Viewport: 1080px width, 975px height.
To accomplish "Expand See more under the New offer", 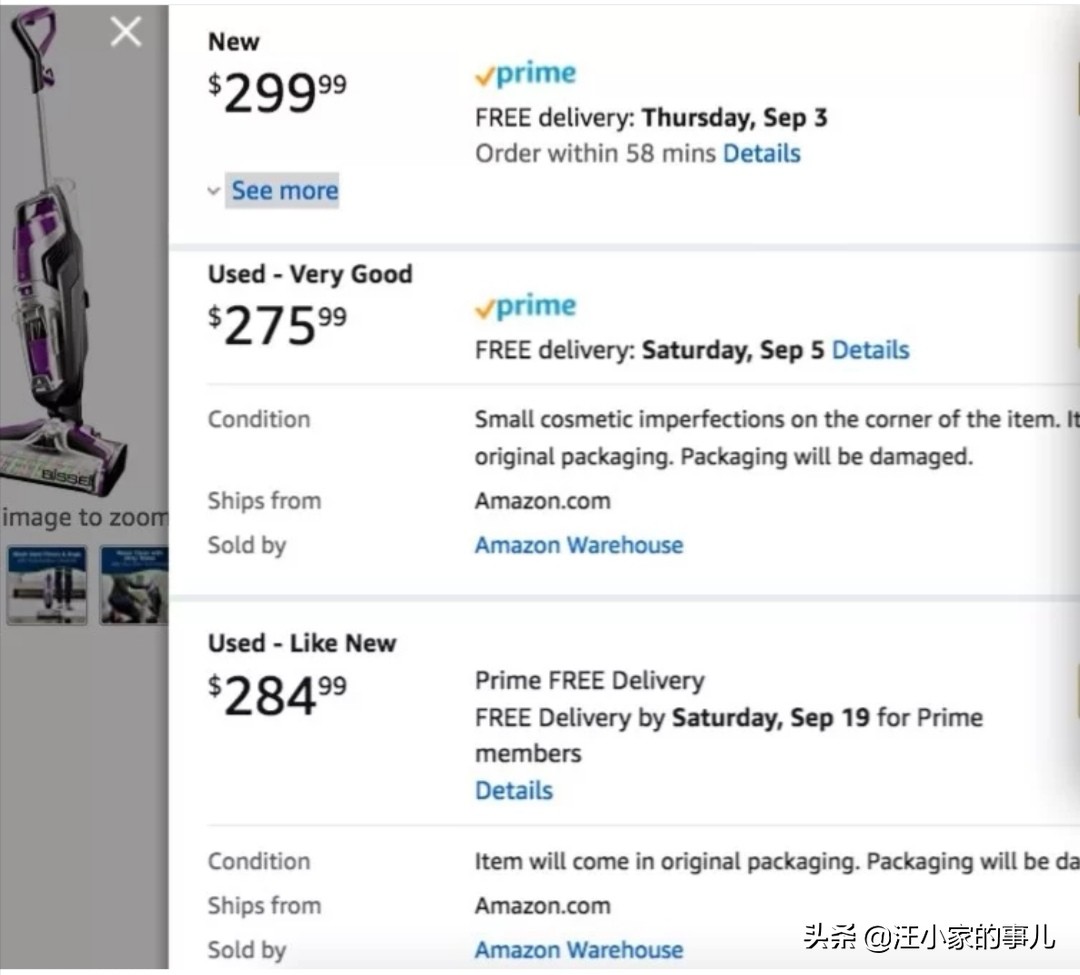I will 284,190.
